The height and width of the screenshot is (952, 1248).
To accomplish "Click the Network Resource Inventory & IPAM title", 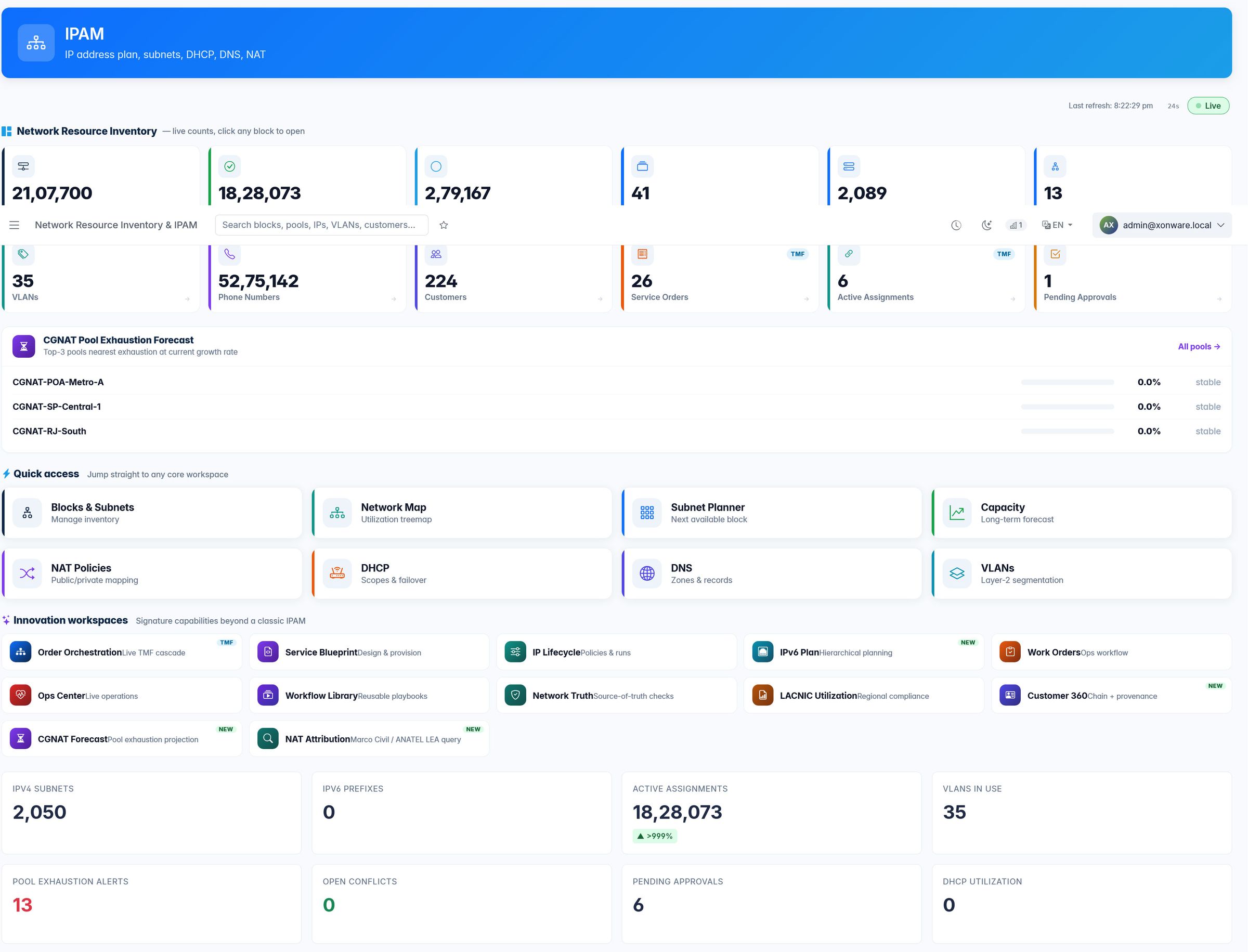I will [116, 225].
